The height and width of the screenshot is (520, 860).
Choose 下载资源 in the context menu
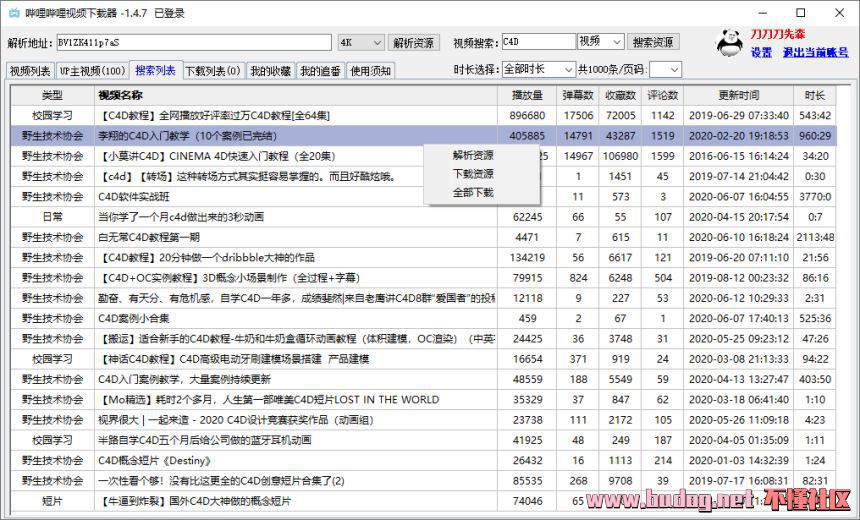(473, 174)
